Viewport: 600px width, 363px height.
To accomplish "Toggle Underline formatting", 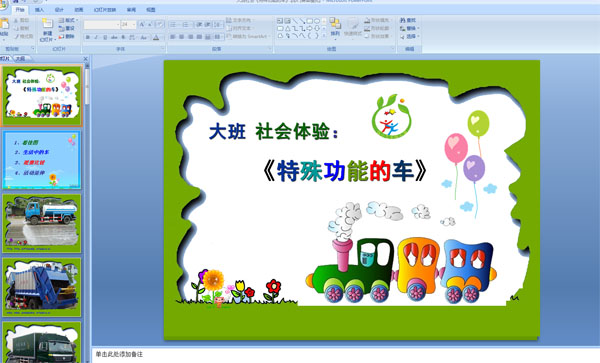I will 105,37.
